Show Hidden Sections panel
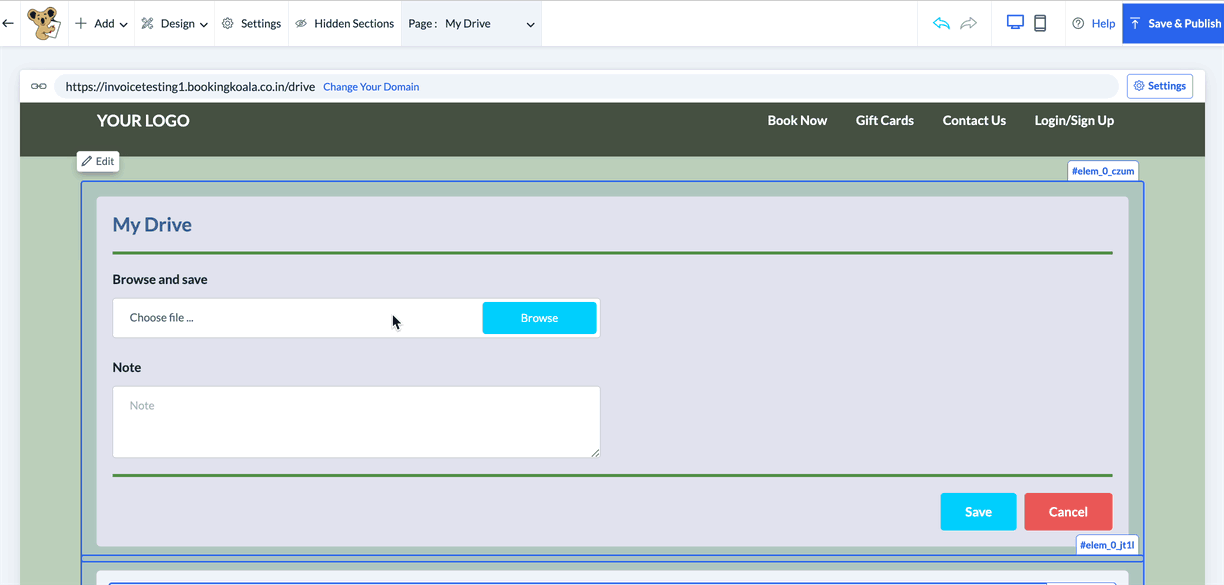Screen dimensions: 1224x585 pyautogui.click(x=344, y=23)
